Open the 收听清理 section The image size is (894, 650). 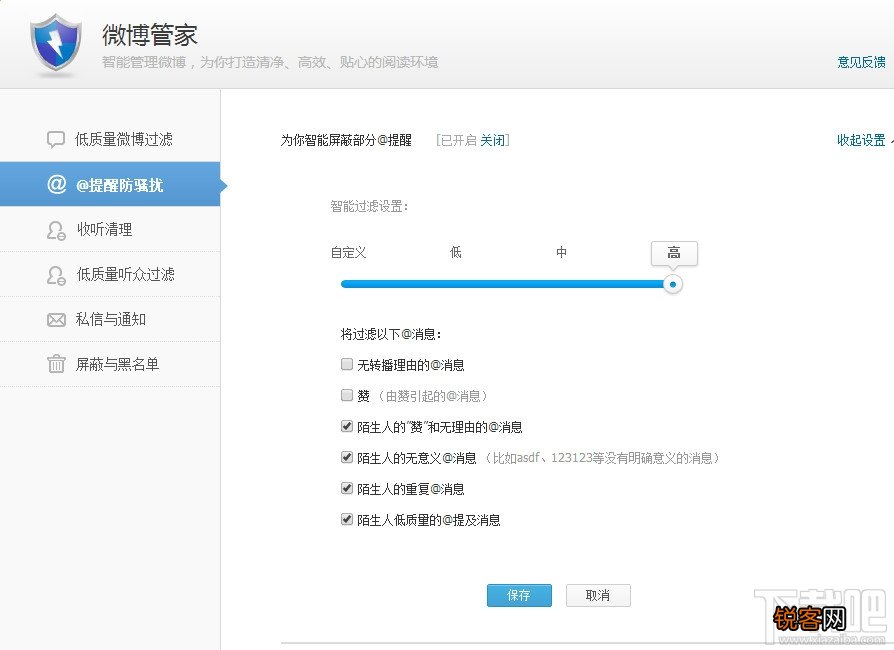point(110,229)
